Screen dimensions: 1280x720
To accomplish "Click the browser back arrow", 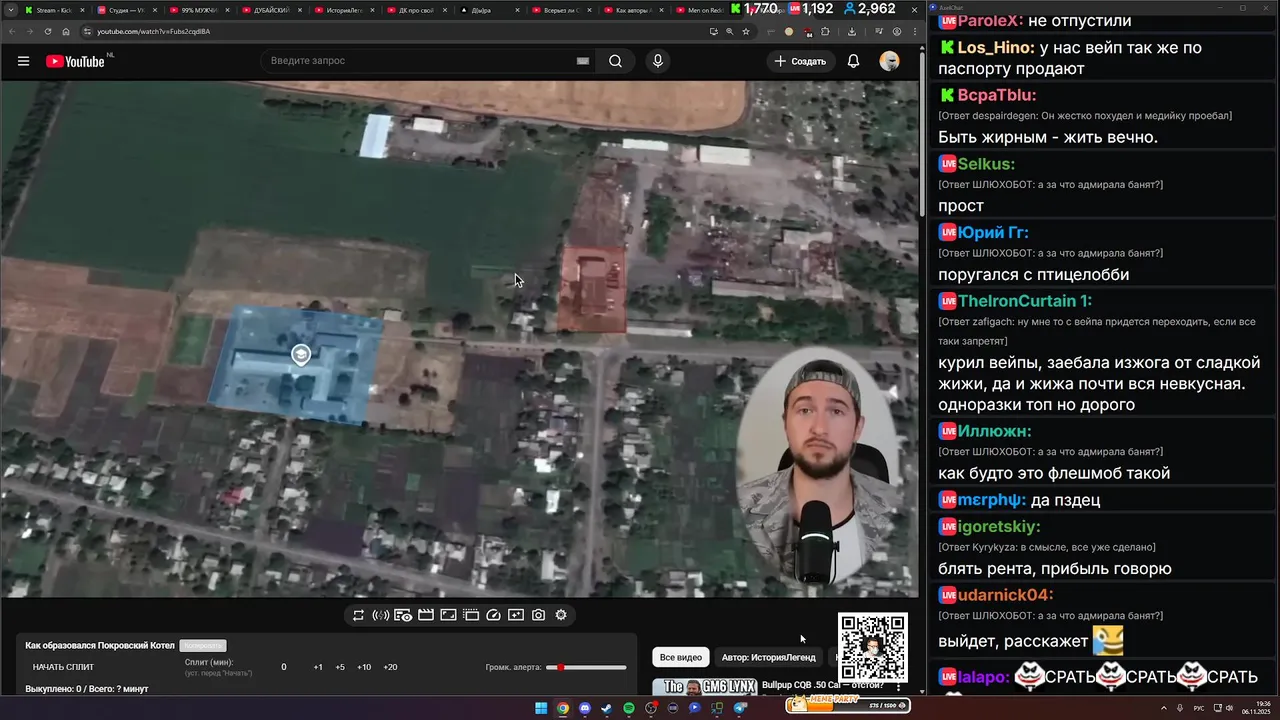I will 12,31.
